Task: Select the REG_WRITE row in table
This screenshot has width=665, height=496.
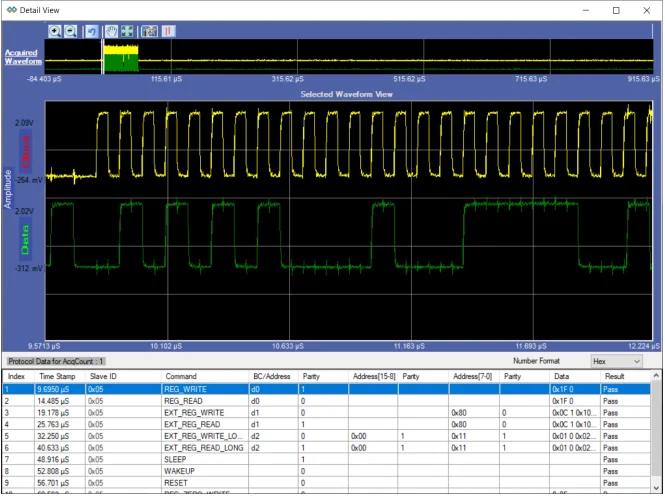Action: point(185,389)
